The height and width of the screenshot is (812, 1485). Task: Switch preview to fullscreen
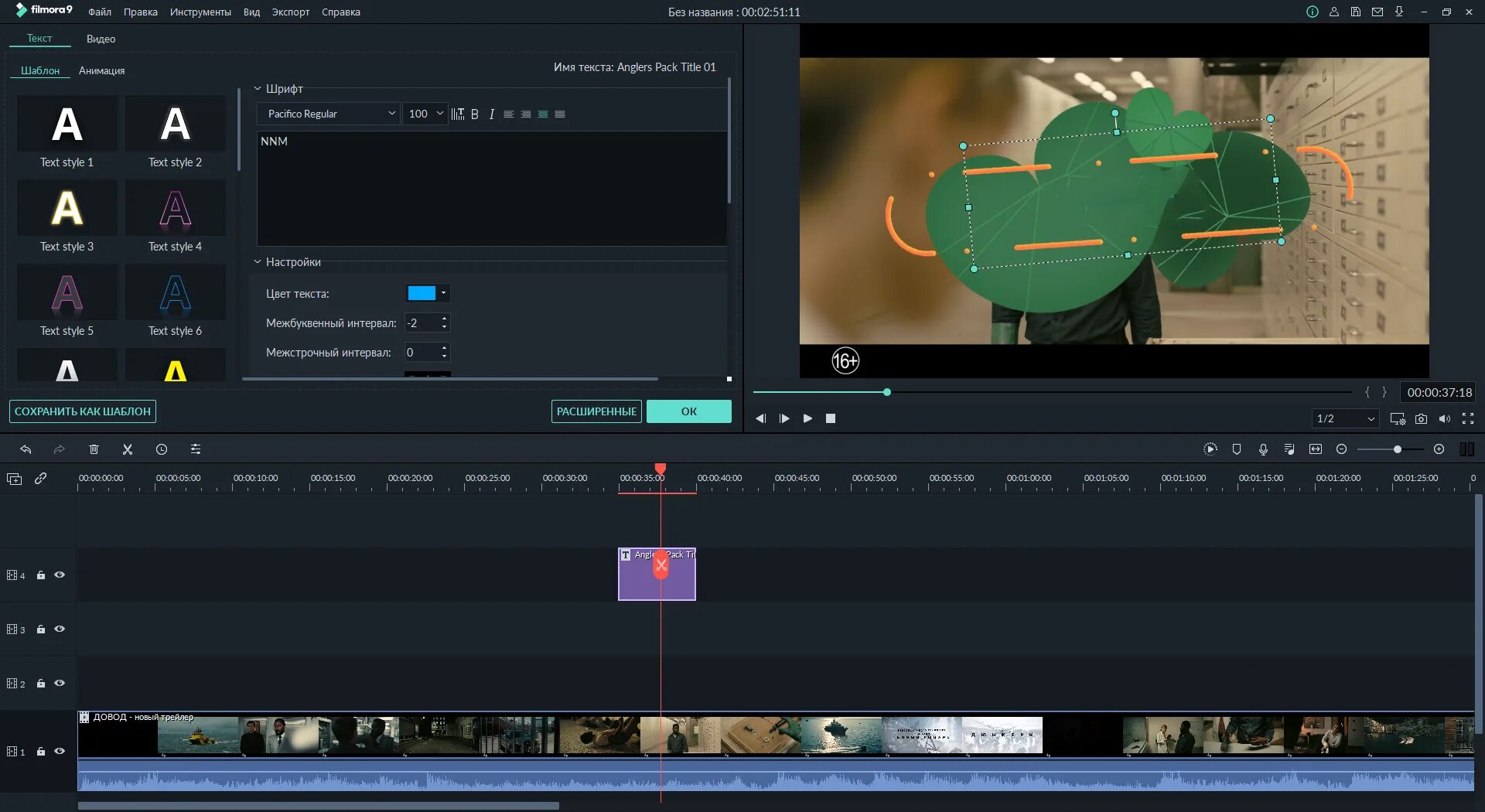click(1468, 418)
